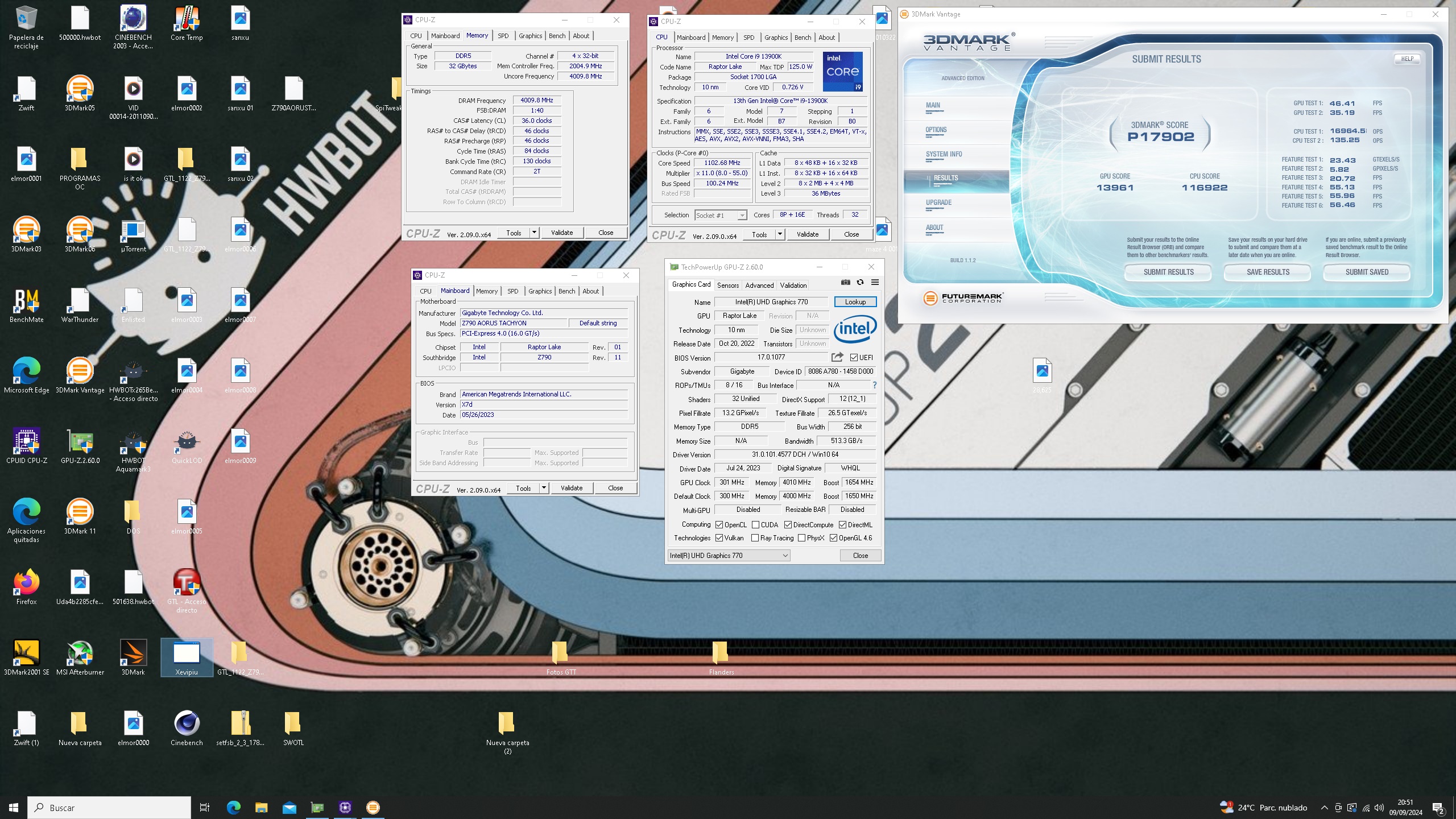Open weather widget 24°C Parc. nublado
This screenshot has height=819, width=1456.
click(1264, 808)
